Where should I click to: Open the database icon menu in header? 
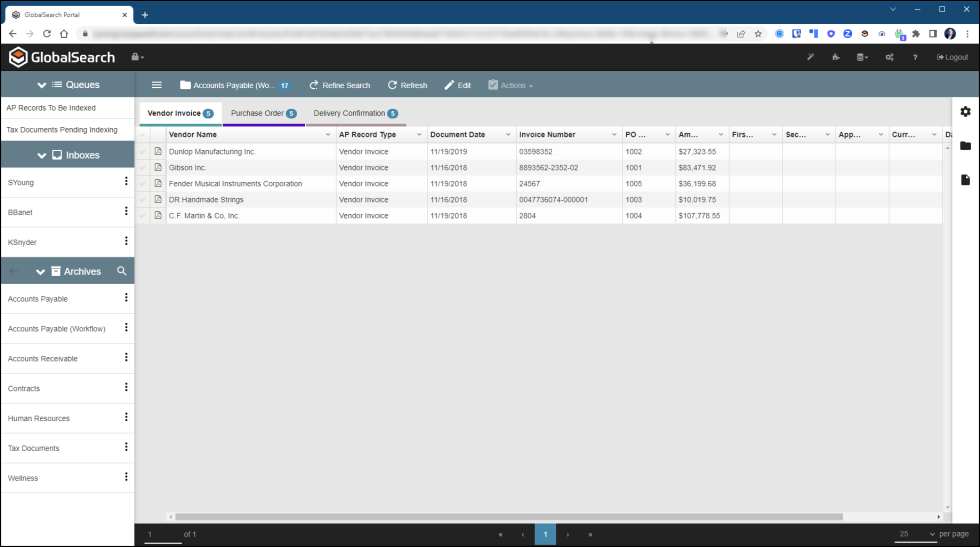(862, 57)
